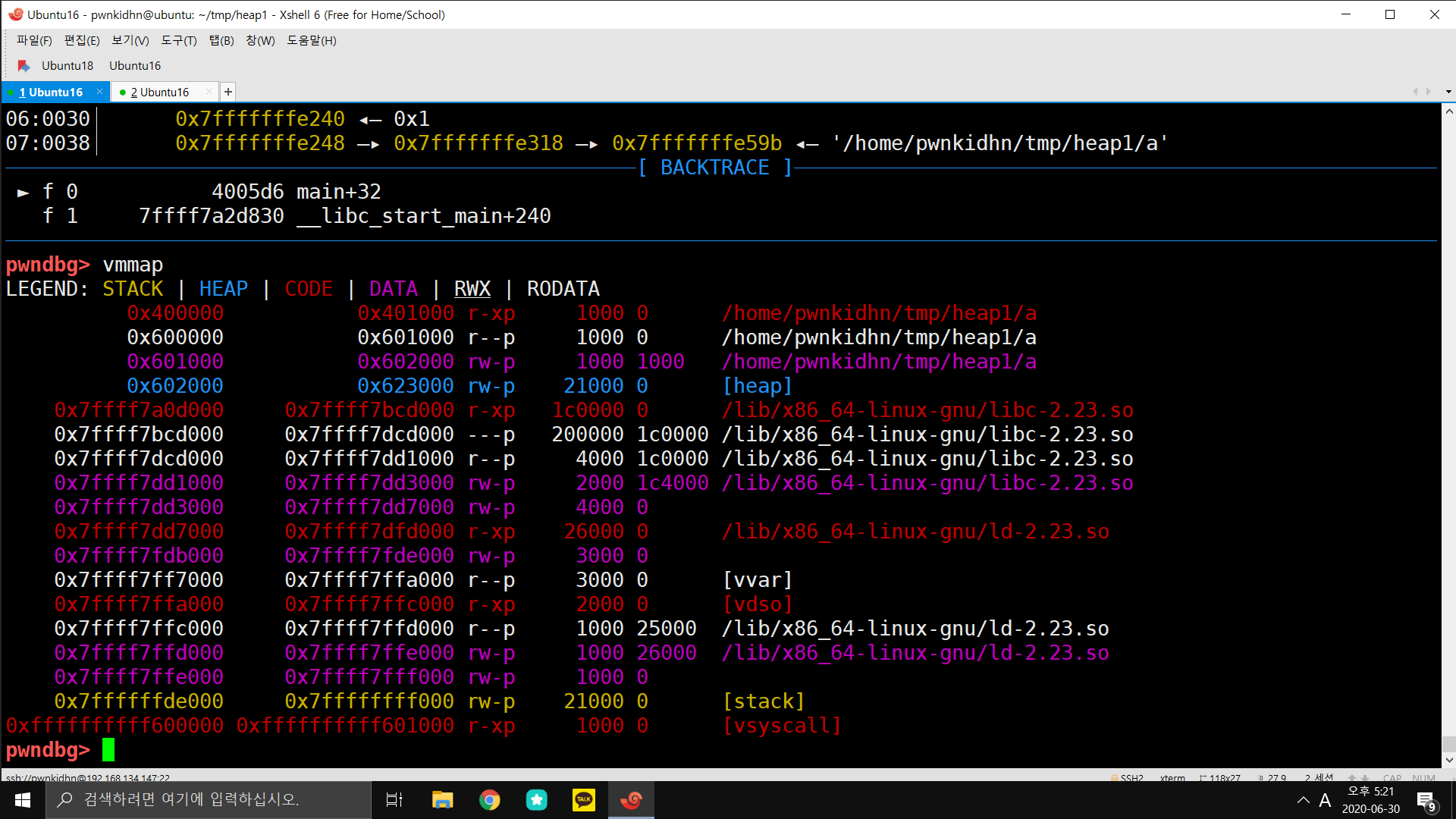
Task: Click the status bar up arrow icon
Action: click(1352, 778)
